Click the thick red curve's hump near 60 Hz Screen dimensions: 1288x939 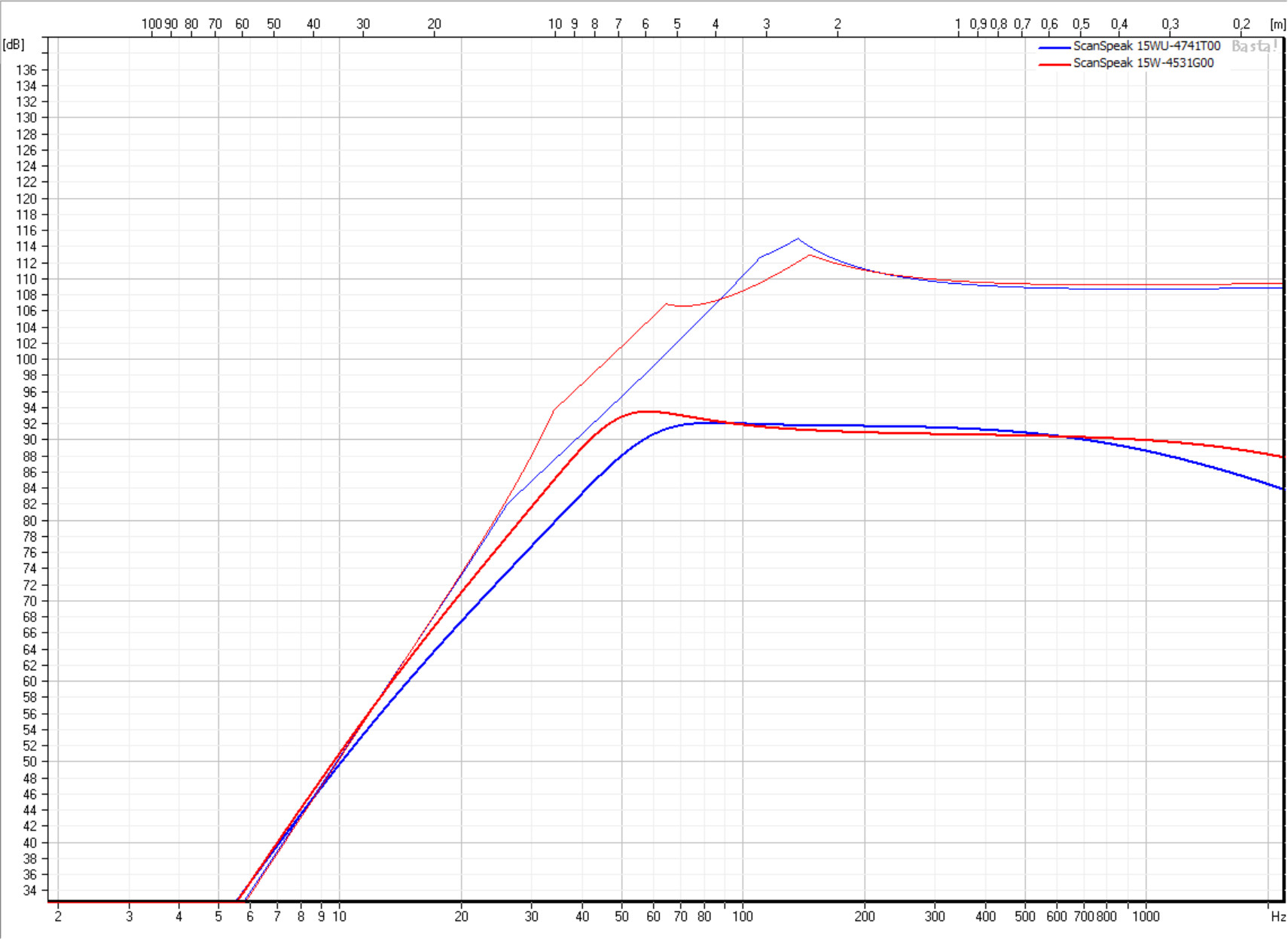[648, 412]
